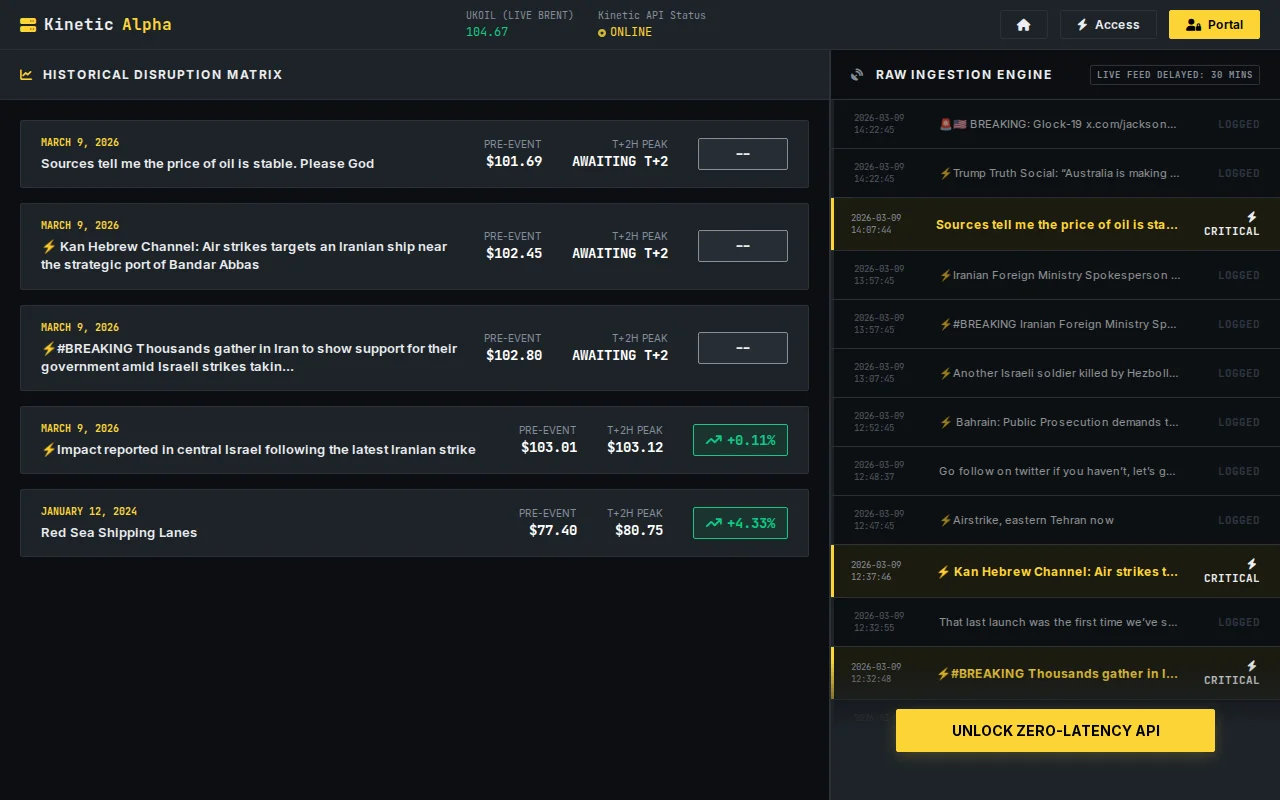The width and height of the screenshot is (1280, 800).
Task: Click the +4.33% change badge
Action: pos(740,523)
